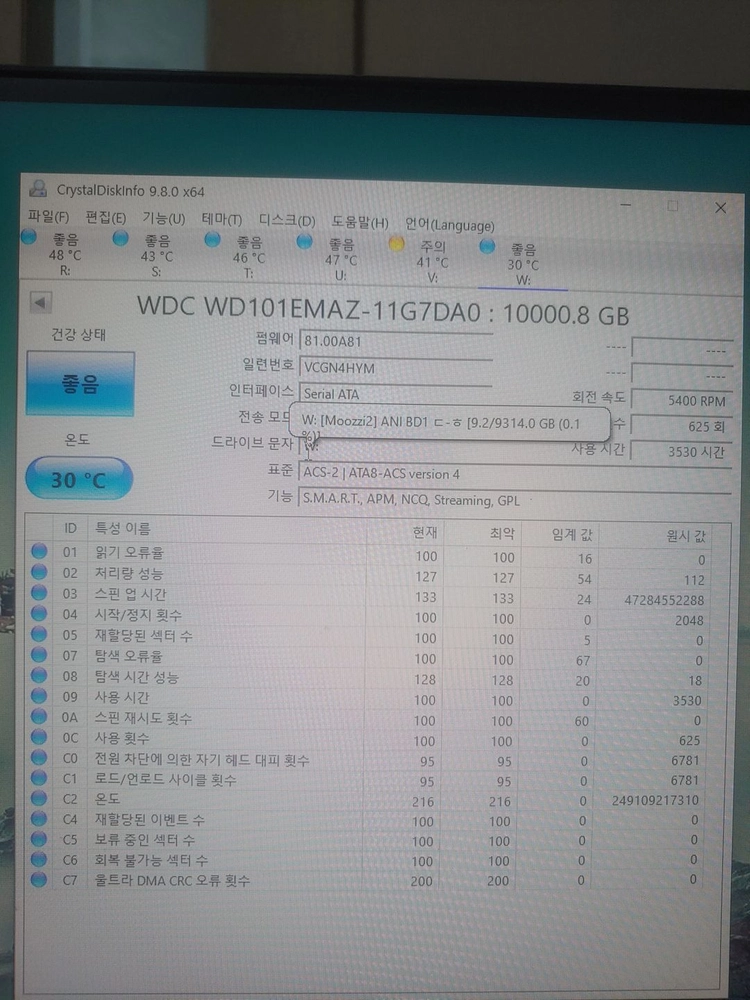Click the status orb for 09 사용 시간
Screen dimensions: 750x1000
click(39, 696)
